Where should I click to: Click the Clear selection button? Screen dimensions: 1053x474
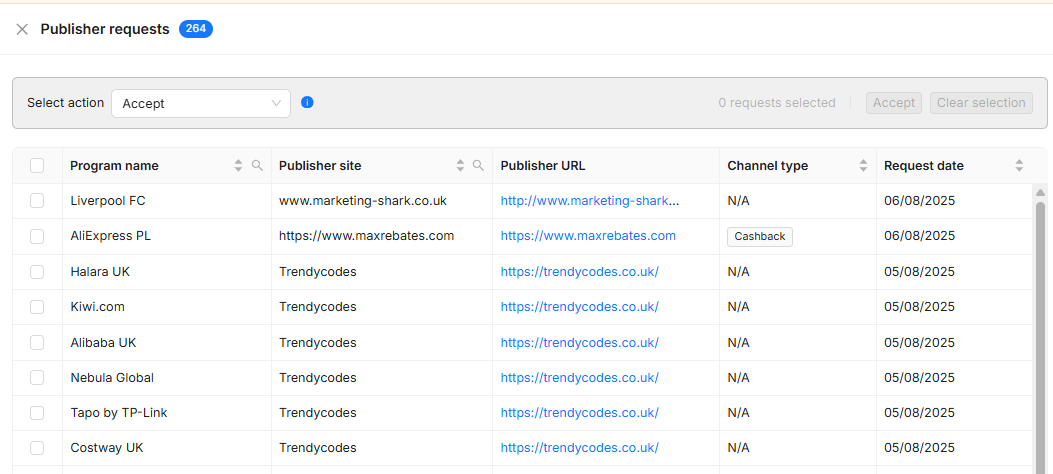(980, 103)
